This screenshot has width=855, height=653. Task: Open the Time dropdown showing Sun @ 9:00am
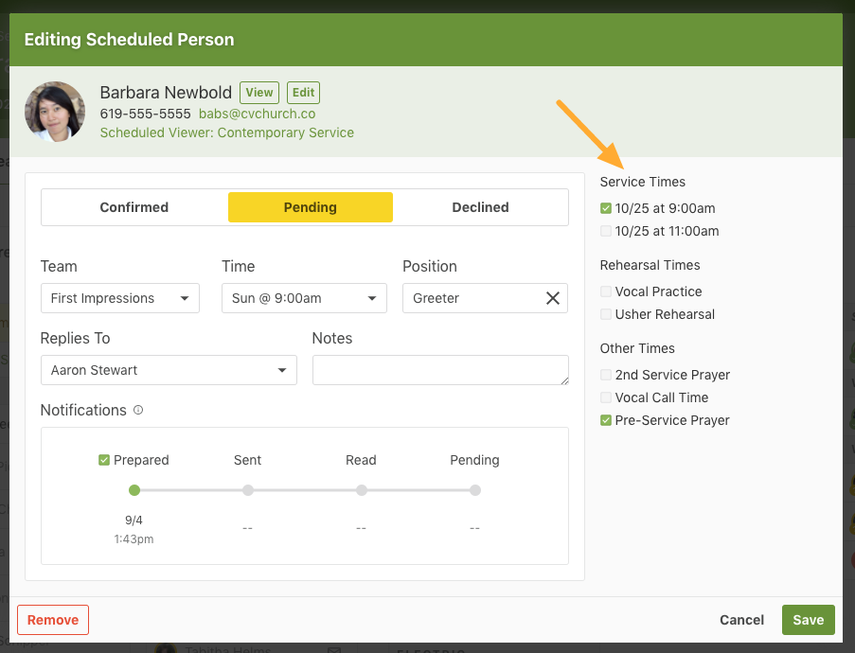tap(304, 298)
